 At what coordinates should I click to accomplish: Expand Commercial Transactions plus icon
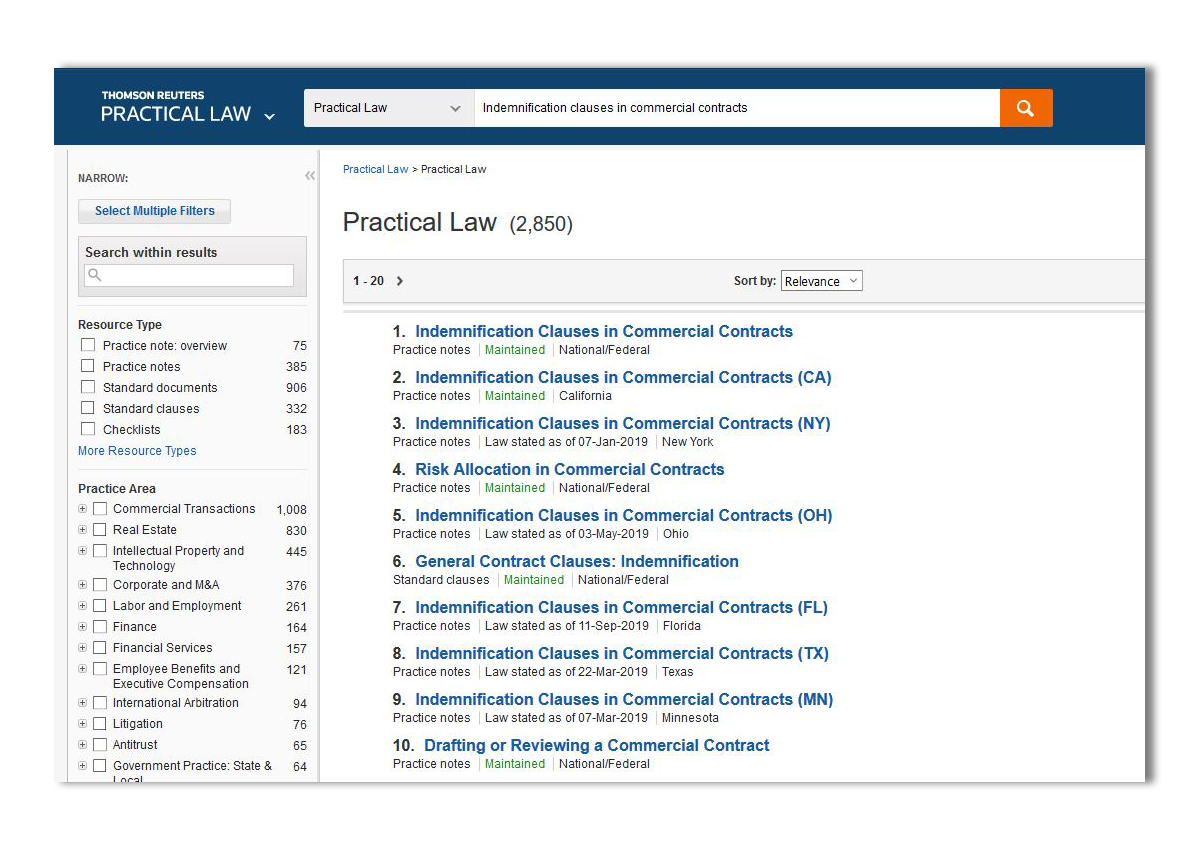83,509
